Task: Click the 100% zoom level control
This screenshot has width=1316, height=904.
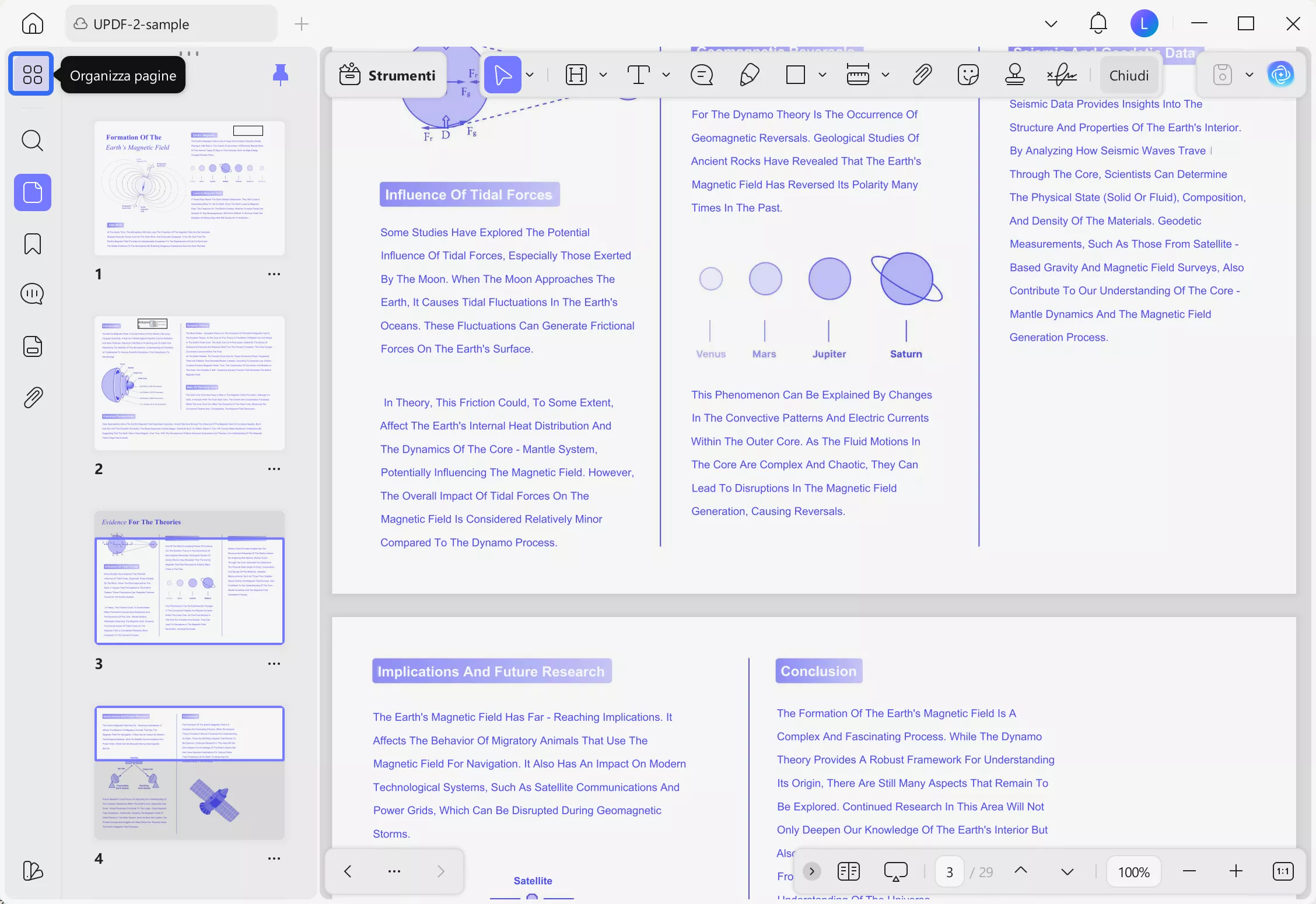Action: [x=1133, y=871]
